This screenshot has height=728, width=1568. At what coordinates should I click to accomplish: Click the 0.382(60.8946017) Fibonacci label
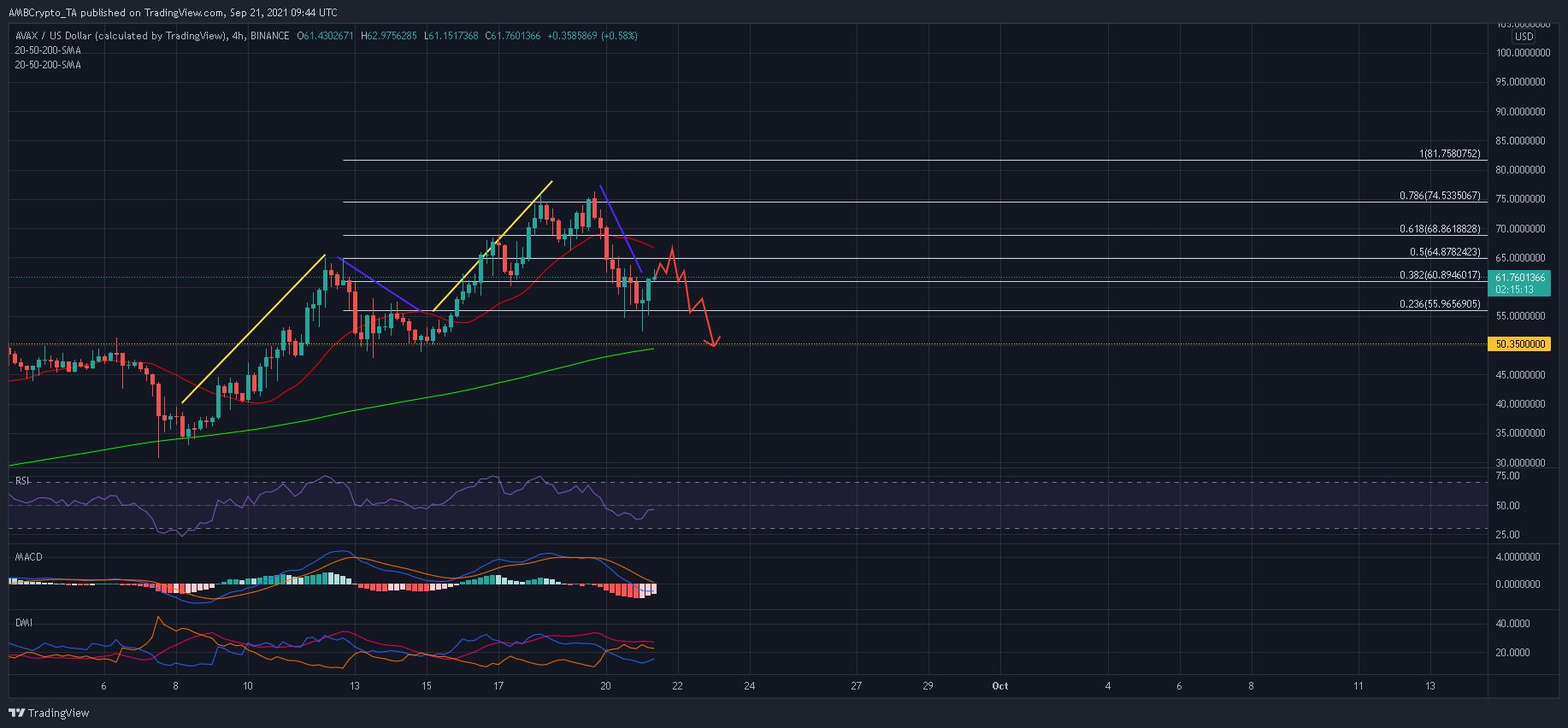click(x=1440, y=275)
